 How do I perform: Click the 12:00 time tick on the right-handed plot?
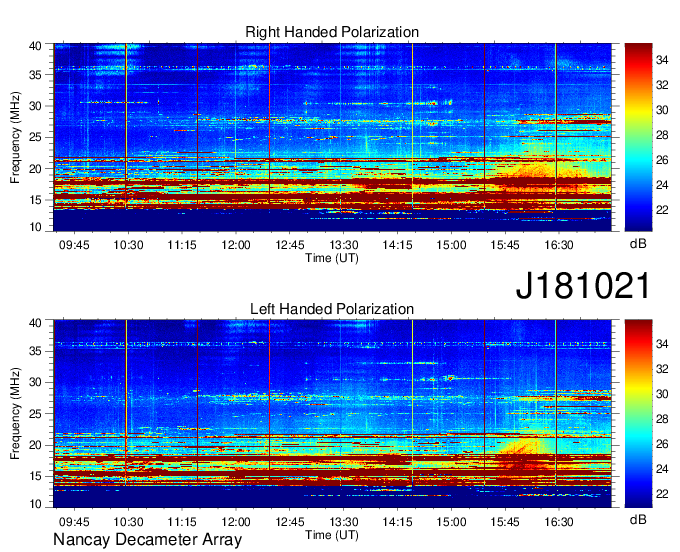236,245
